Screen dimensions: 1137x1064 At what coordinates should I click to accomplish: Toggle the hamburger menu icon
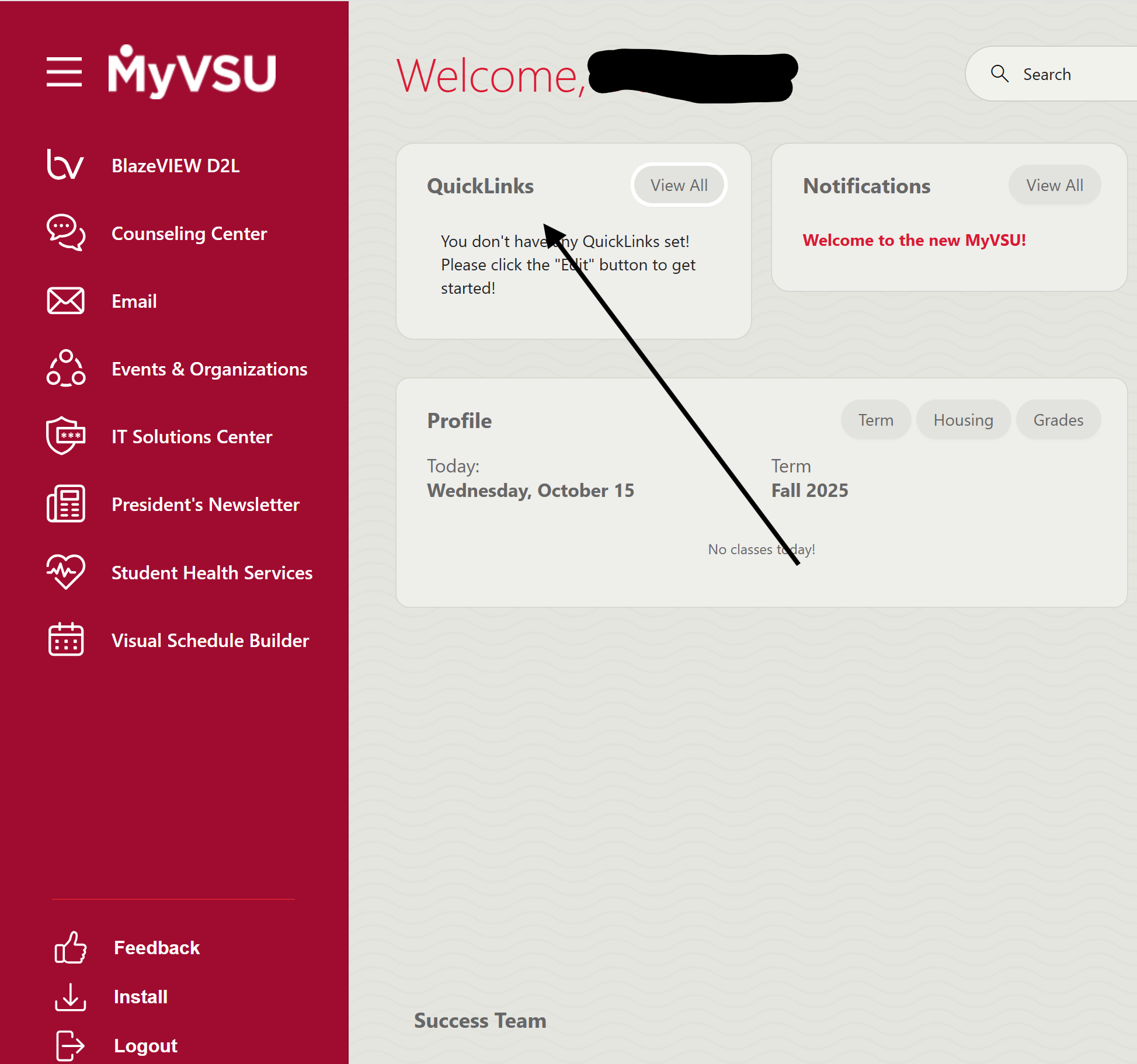64,72
